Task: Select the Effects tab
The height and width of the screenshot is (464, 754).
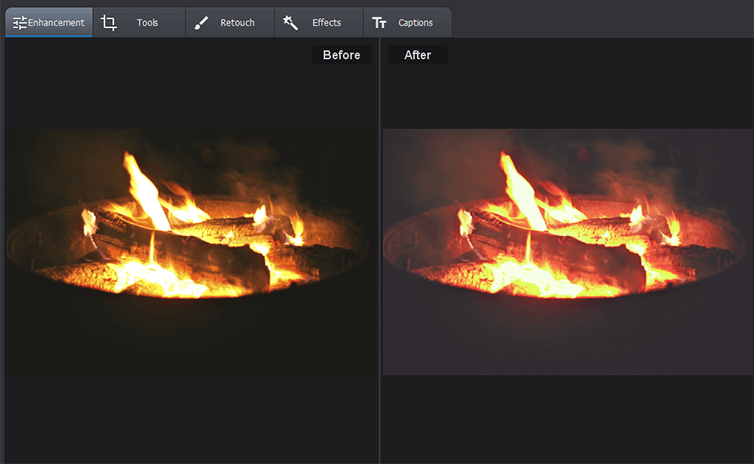Action: coord(319,22)
